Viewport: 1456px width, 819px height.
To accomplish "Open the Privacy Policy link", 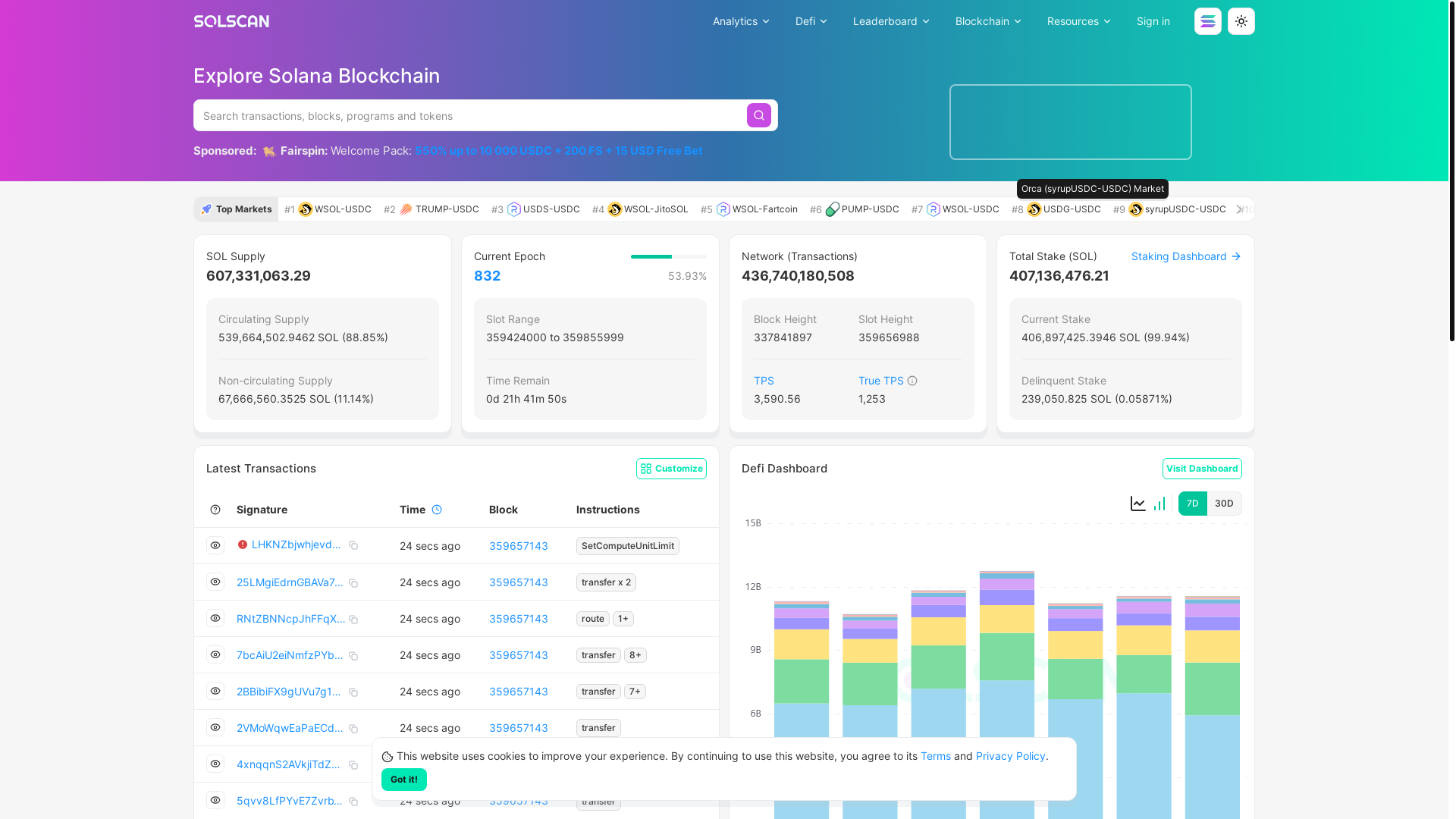I will pyautogui.click(x=1011, y=756).
